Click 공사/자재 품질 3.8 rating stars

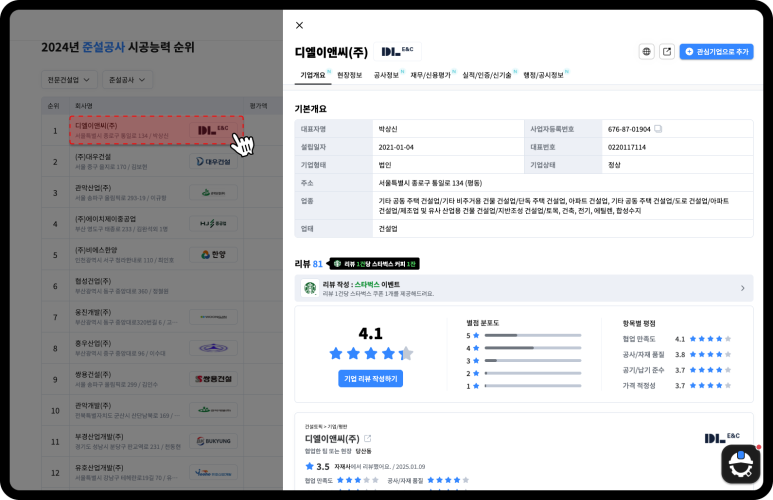click(x=710, y=354)
